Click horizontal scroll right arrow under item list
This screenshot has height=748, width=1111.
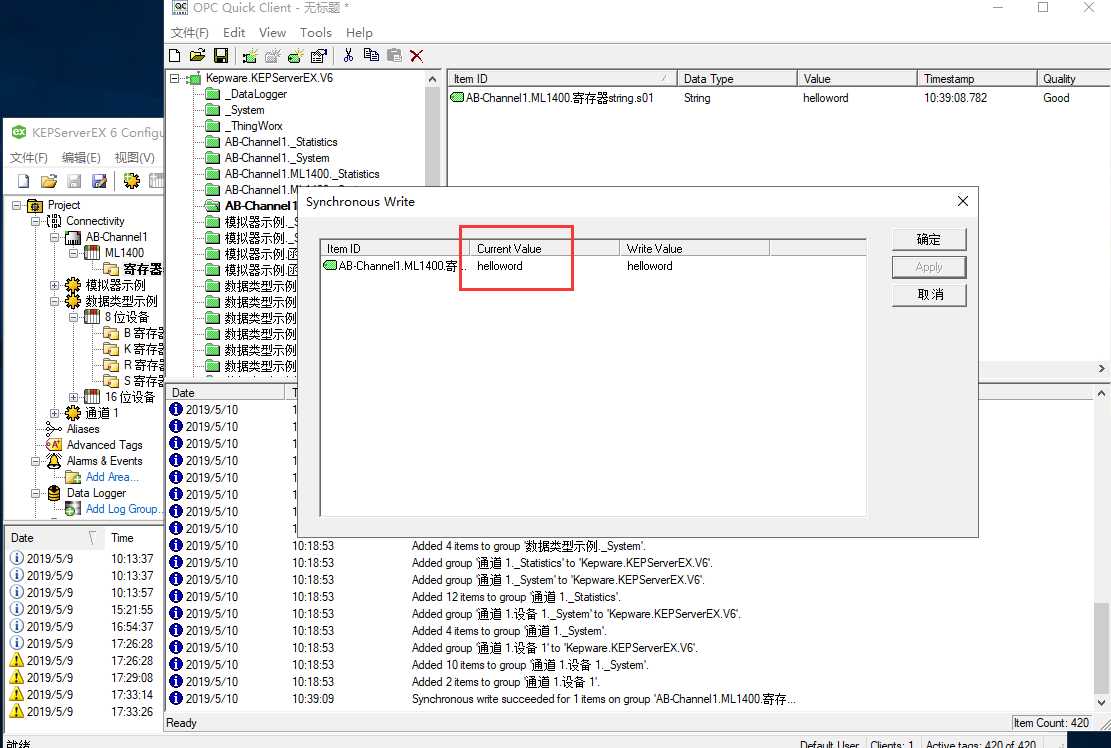(1101, 368)
